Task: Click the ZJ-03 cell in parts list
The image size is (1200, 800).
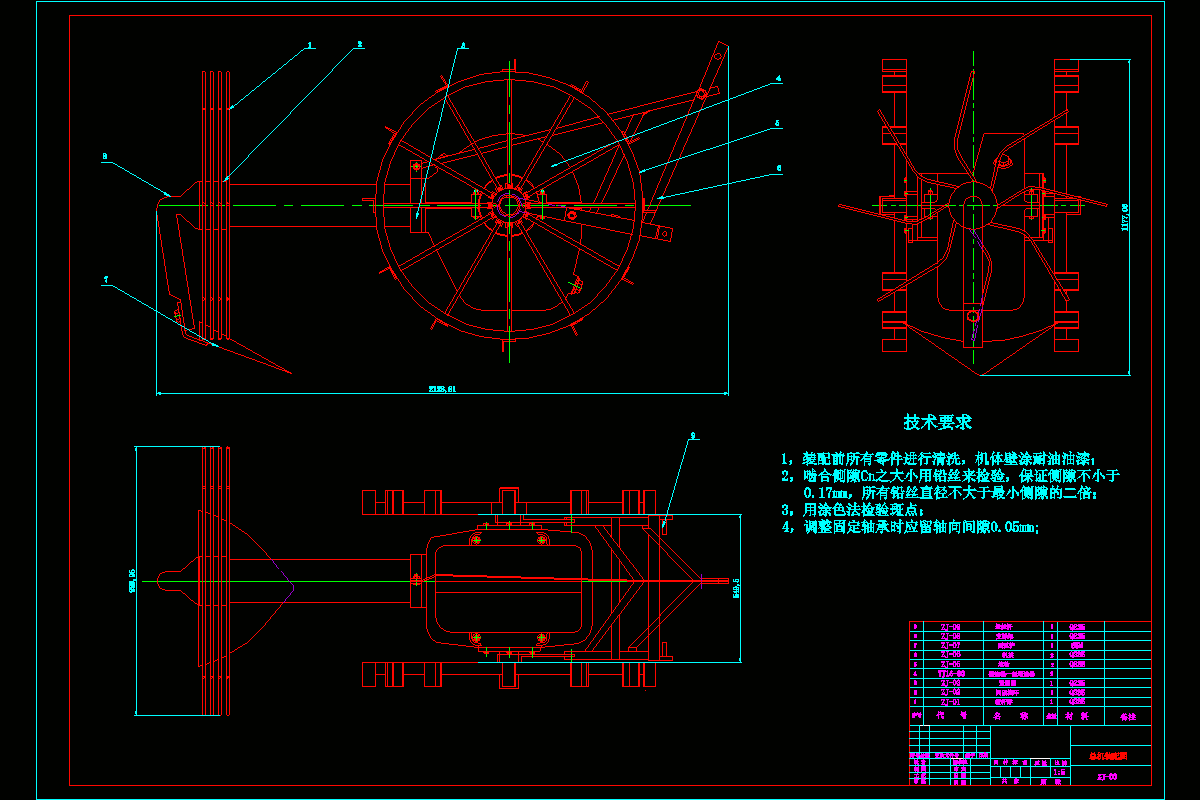Action: pyautogui.click(x=951, y=683)
